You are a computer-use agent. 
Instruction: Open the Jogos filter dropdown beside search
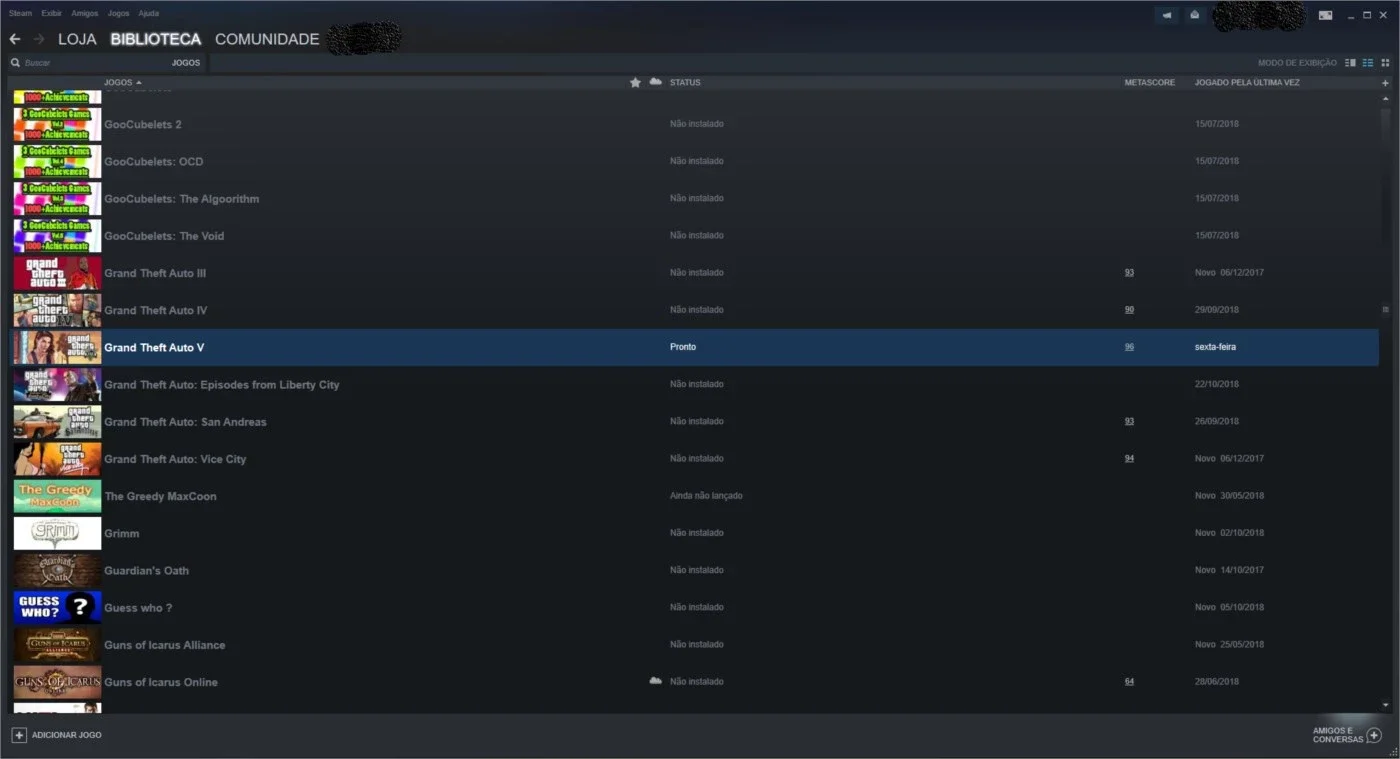tap(186, 62)
